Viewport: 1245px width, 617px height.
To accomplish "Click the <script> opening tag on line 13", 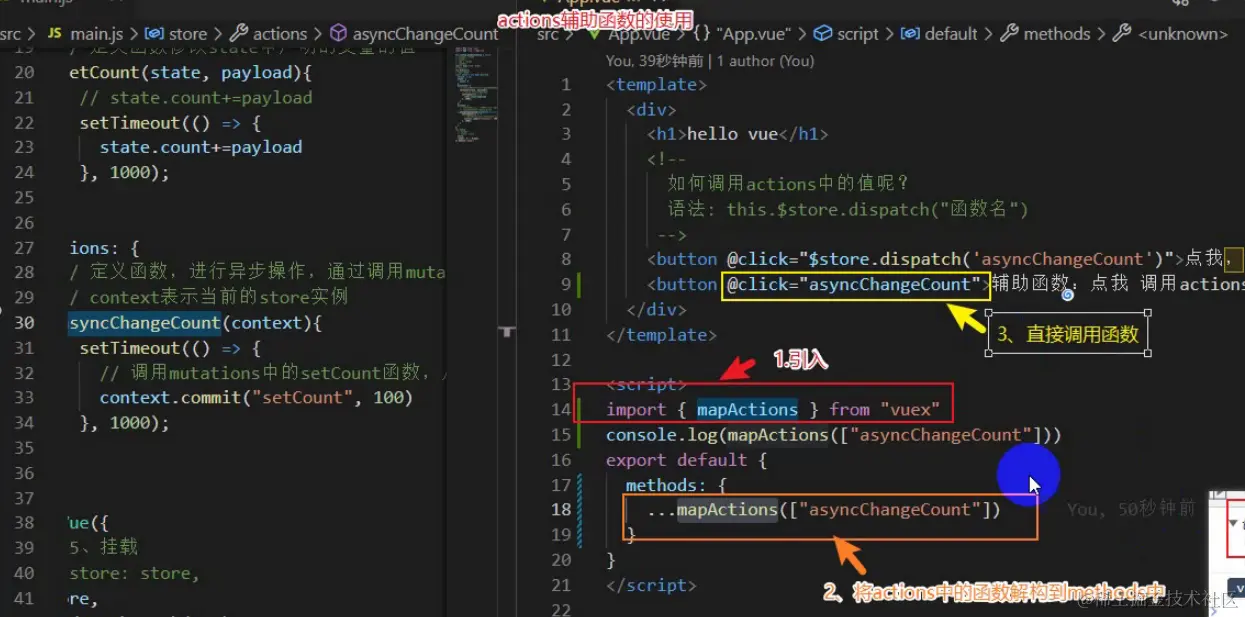I will click(x=646, y=385).
